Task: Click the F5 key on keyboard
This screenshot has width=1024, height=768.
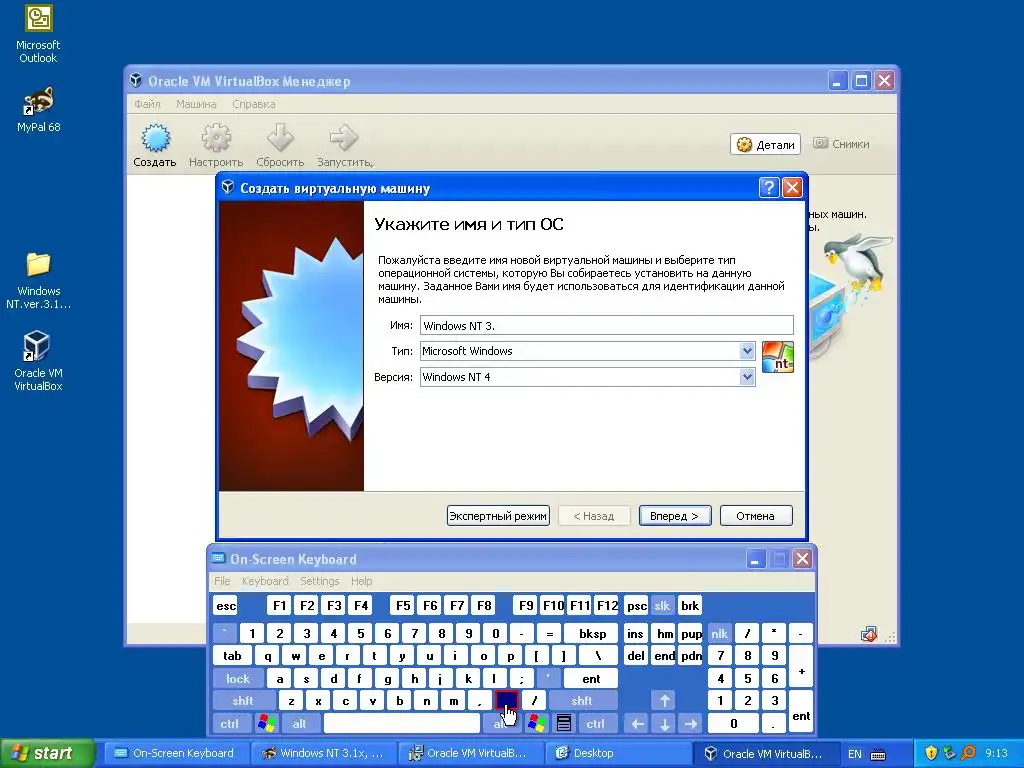Action: (403, 605)
